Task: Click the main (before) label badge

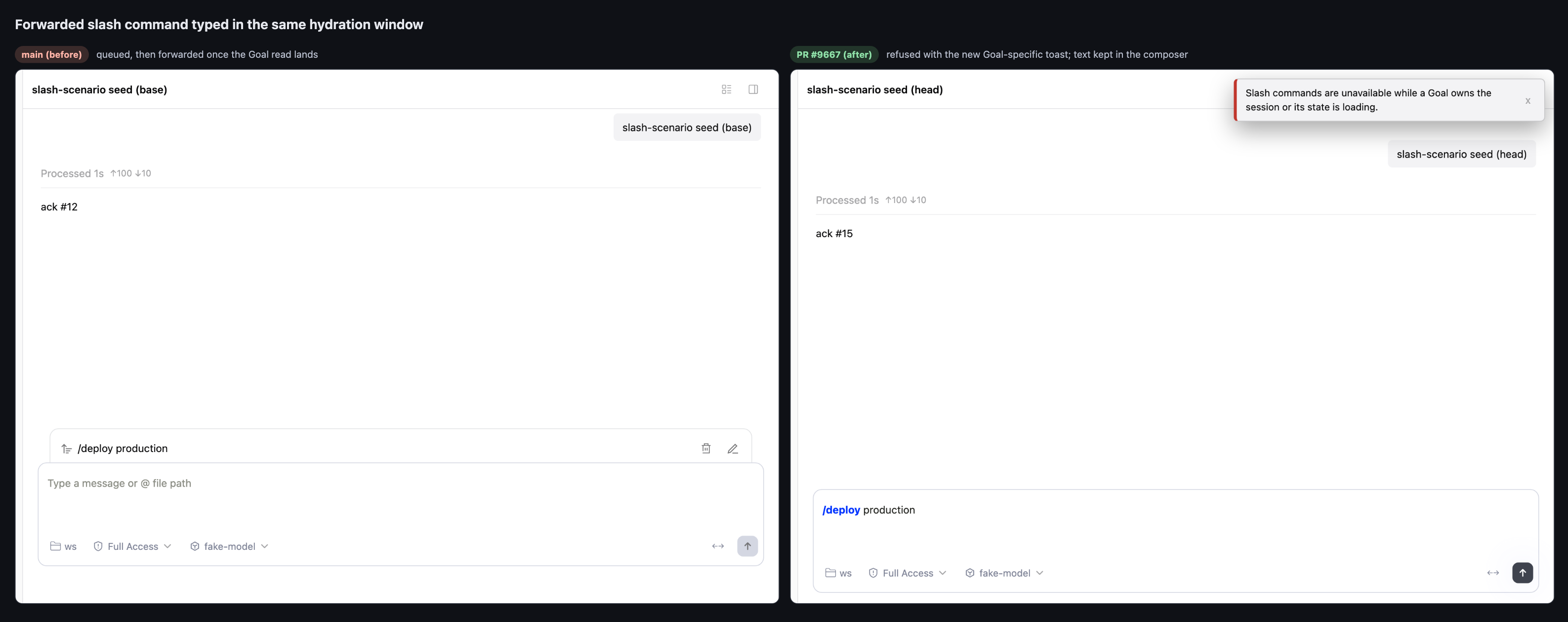Action: 52,54
